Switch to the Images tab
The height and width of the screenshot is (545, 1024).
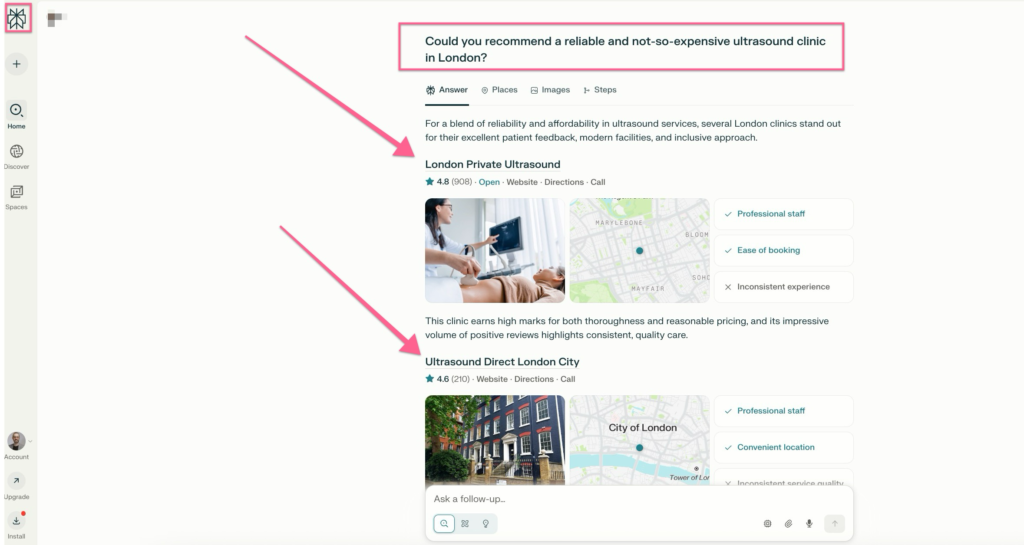click(x=550, y=90)
